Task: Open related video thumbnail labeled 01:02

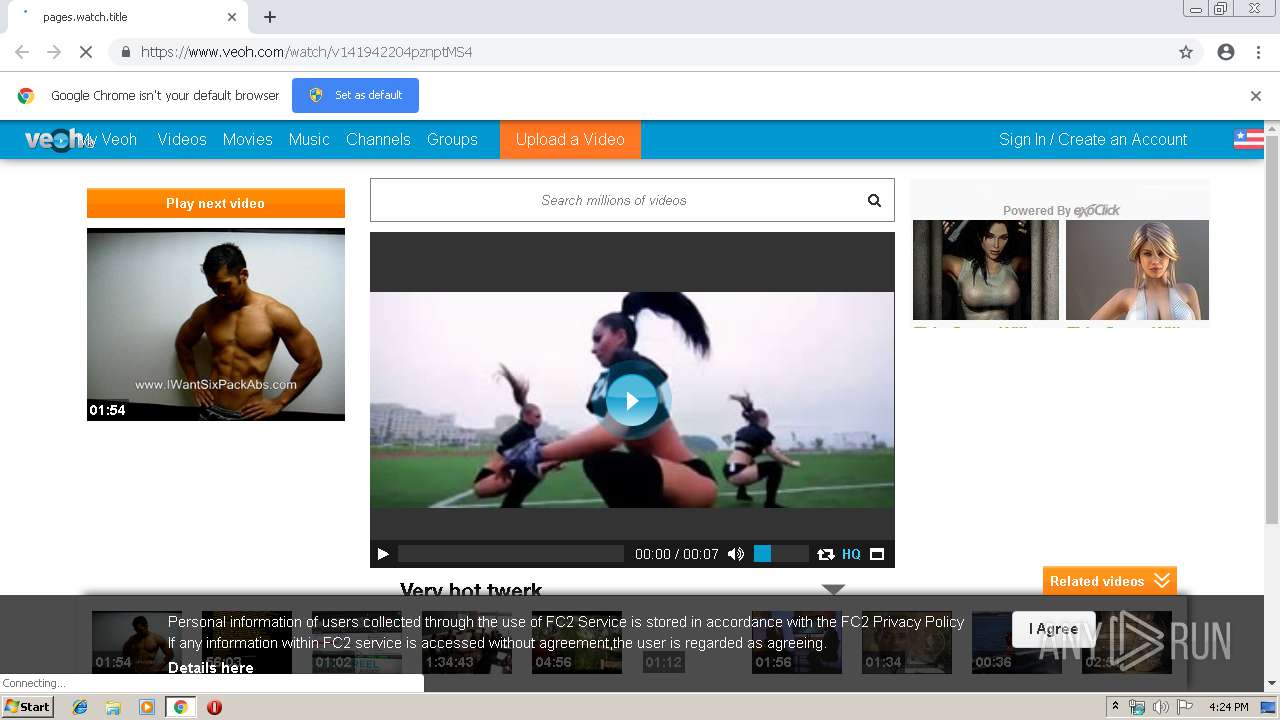Action: click(357, 642)
